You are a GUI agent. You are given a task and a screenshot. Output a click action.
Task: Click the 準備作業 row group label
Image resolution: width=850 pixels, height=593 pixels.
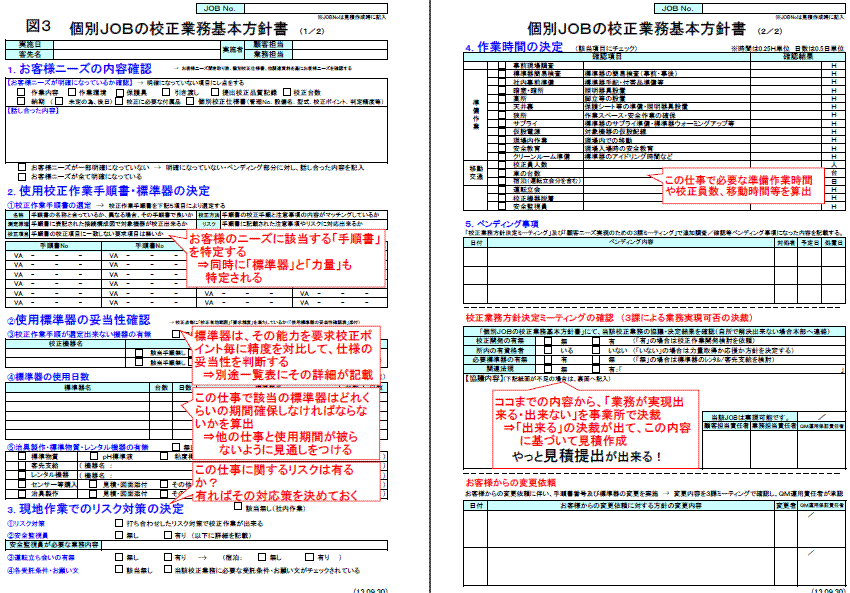(x=475, y=114)
